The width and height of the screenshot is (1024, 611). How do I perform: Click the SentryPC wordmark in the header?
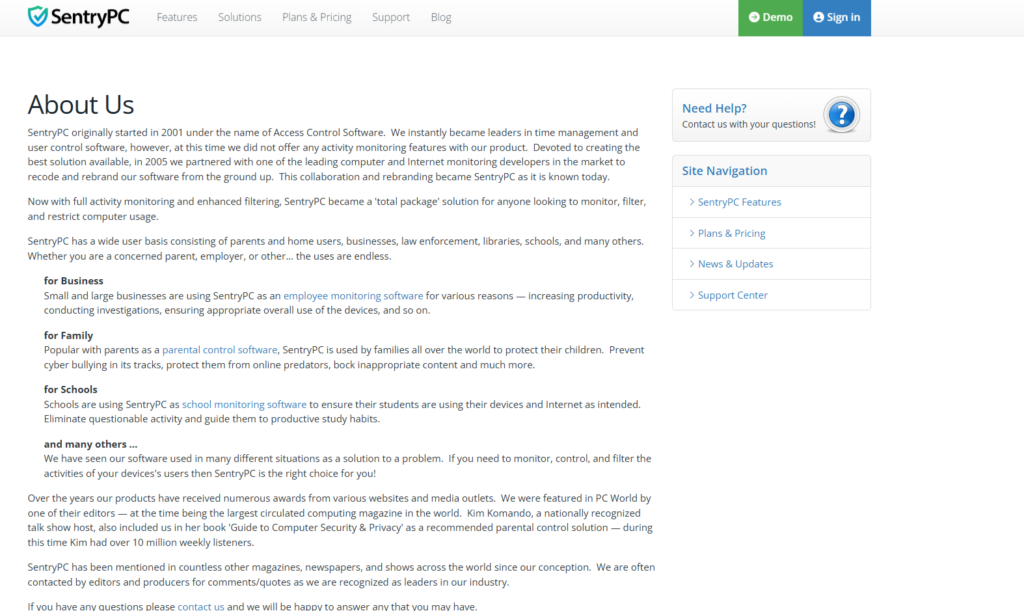90,17
